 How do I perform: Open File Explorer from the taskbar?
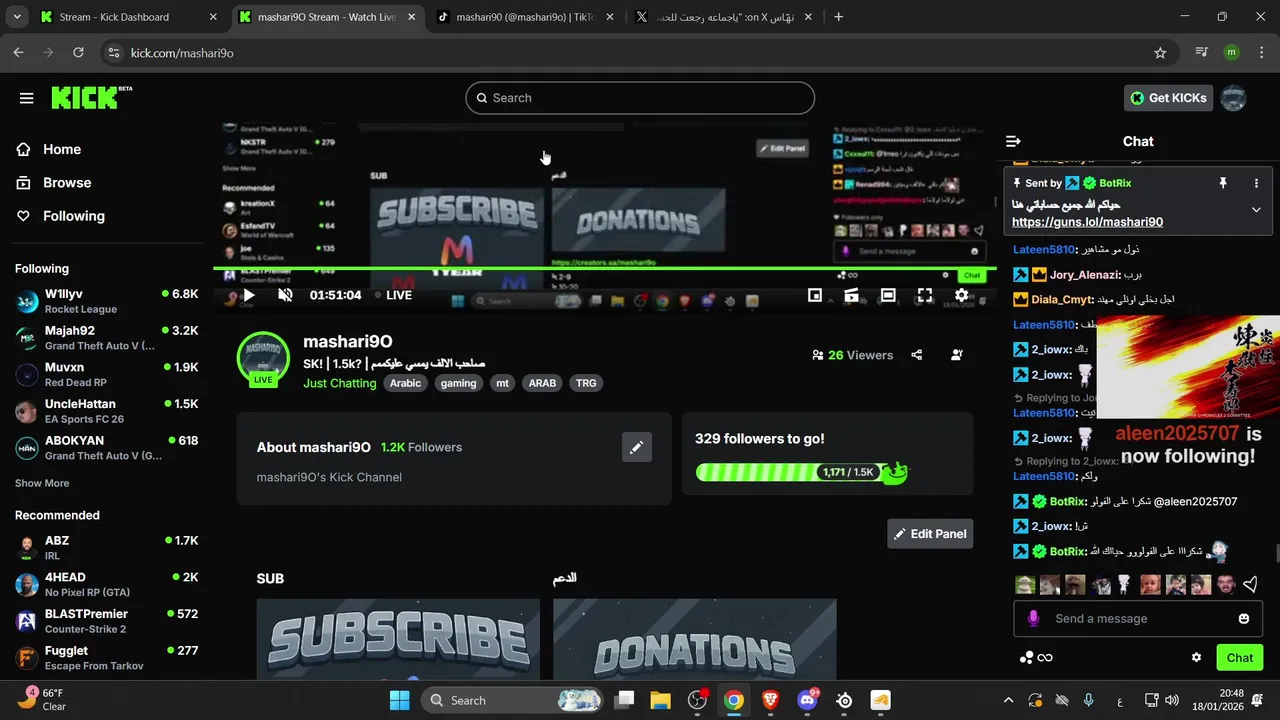tap(660, 700)
